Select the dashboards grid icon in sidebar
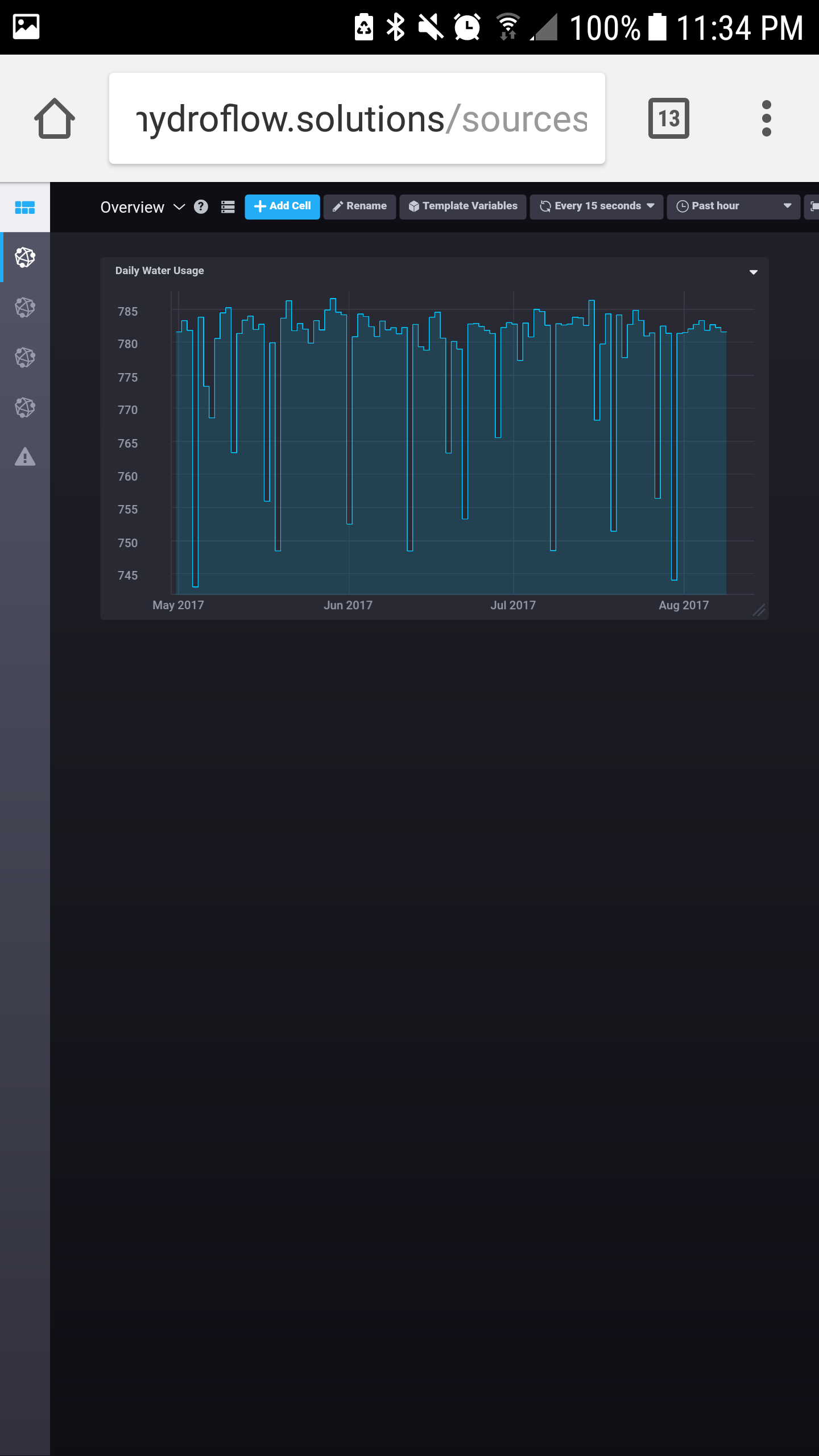This screenshot has height=1456, width=819. point(25,207)
